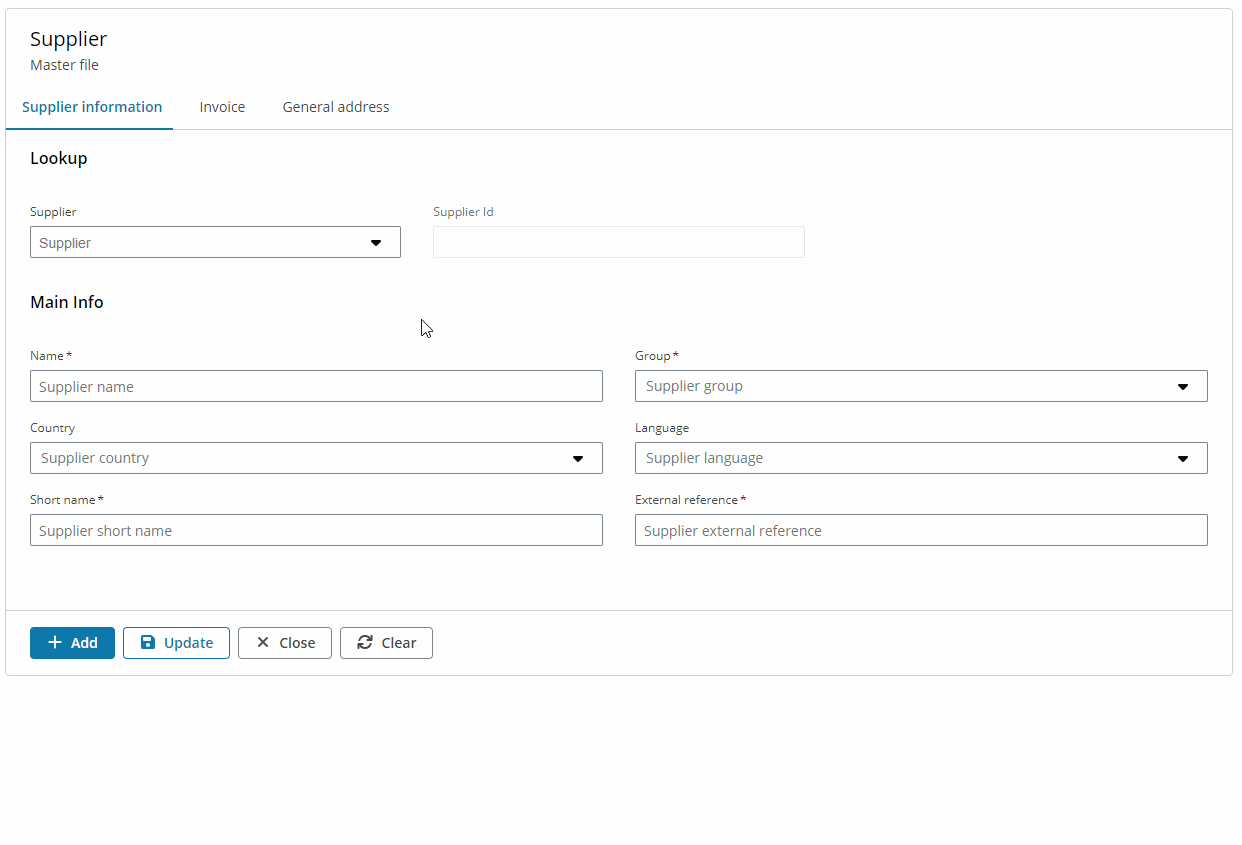This screenshot has height=845, width=1242.
Task: Click the save icon on Update button
Action: 148,643
